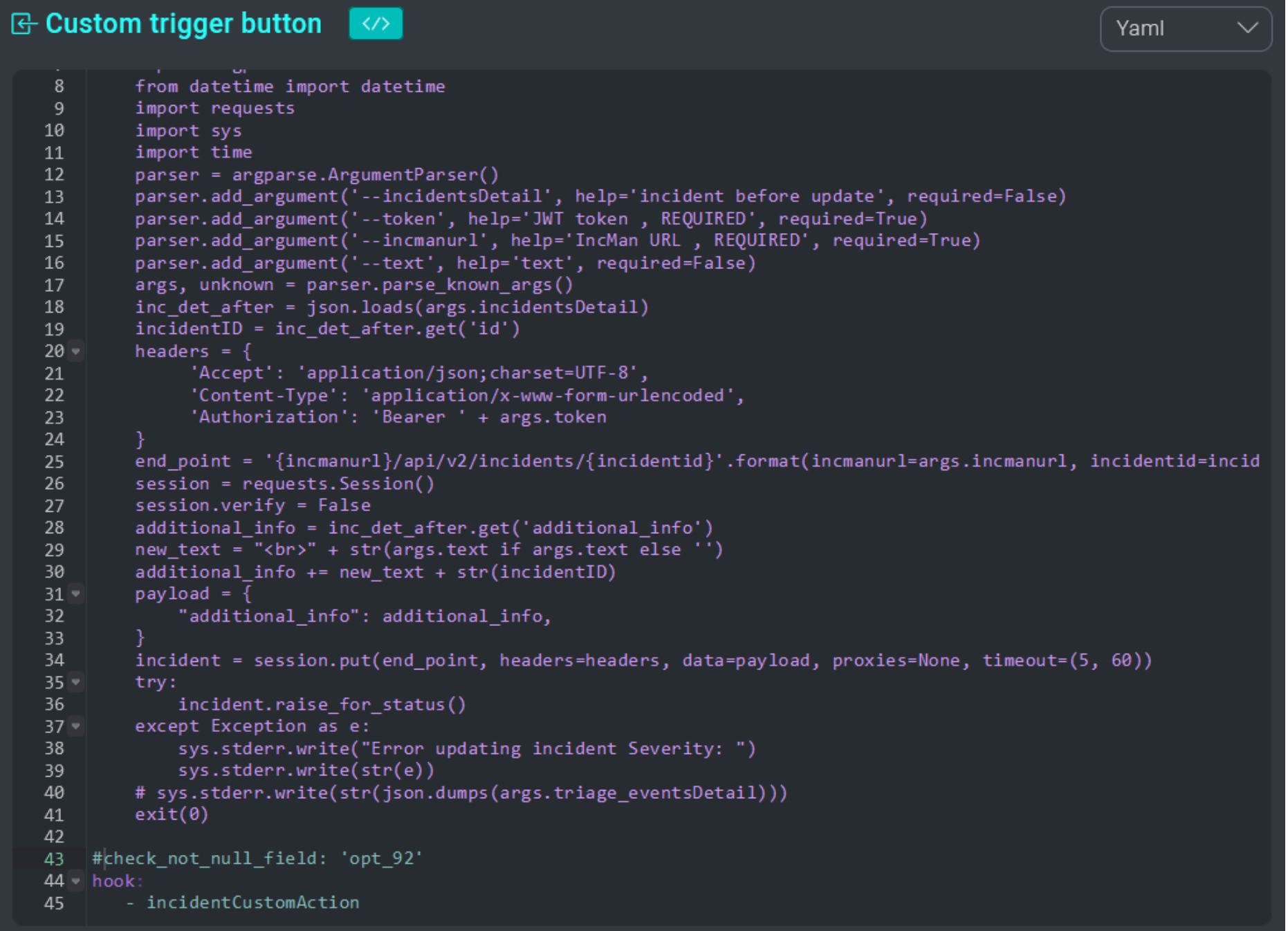
Task: Click the chevron on the Yaml selector
Action: point(1246,29)
